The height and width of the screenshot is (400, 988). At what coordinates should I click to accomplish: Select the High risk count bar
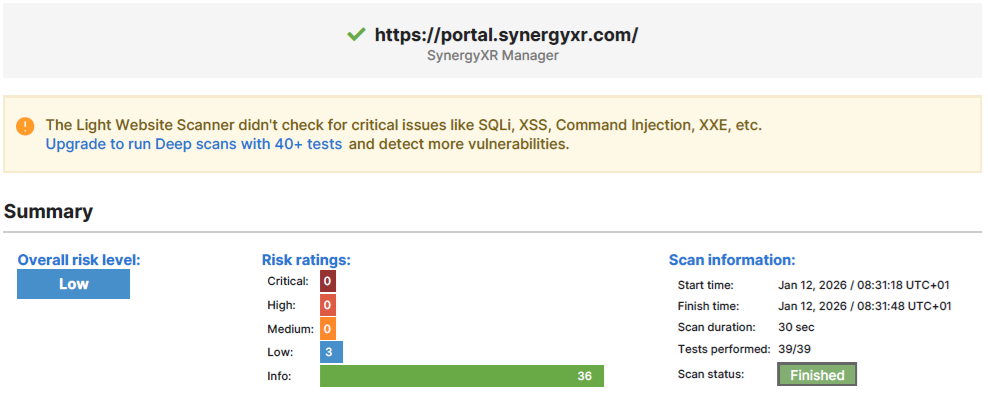[x=327, y=305]
